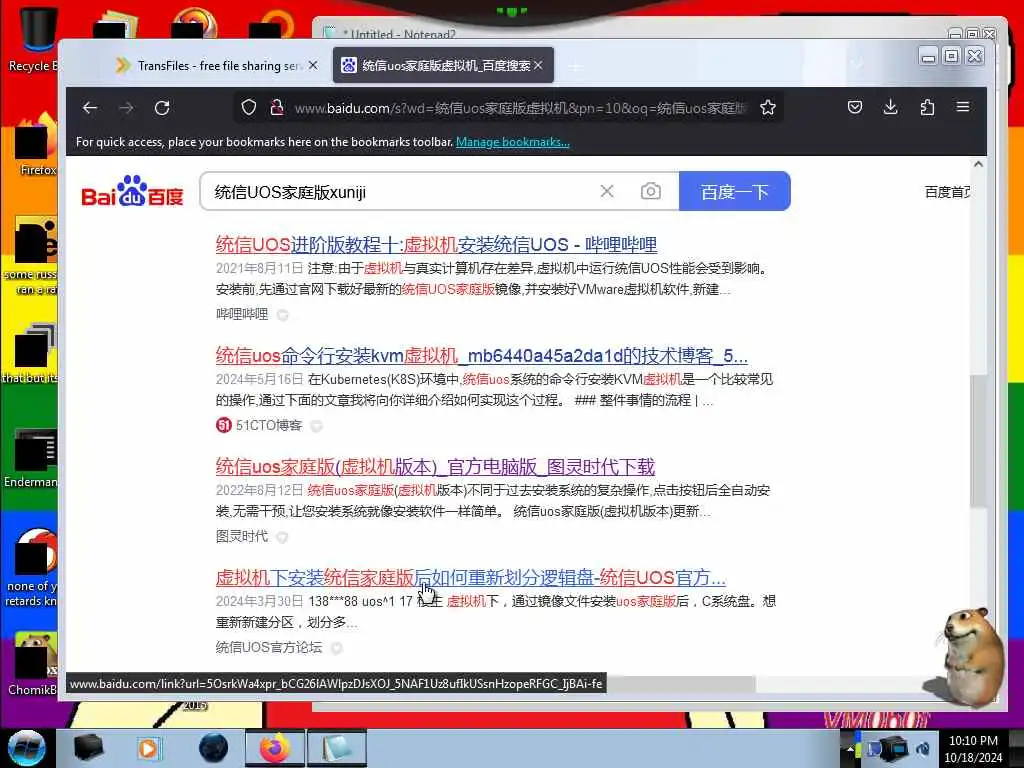Screen dimensions: 1024x768
Task: Click the small icon next to 51CTO博客 source
Action: [x=317, y=426]
